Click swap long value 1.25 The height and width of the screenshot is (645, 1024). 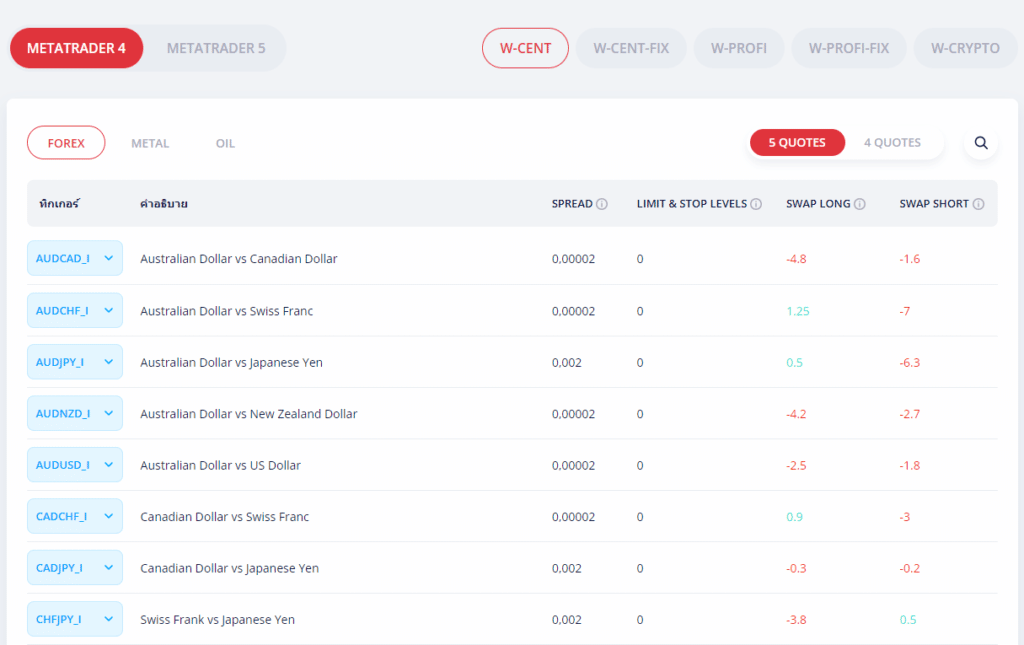797,311
